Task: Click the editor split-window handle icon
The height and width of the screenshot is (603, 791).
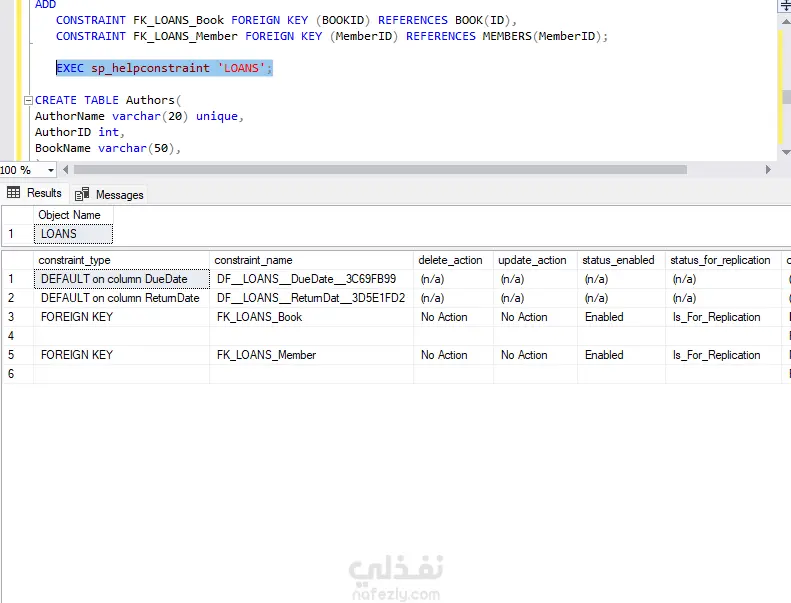Action: (785, 5)
